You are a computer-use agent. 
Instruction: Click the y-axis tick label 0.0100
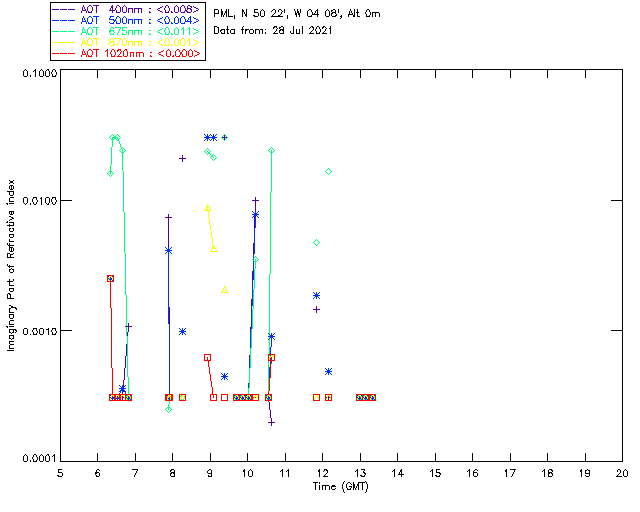40,201
